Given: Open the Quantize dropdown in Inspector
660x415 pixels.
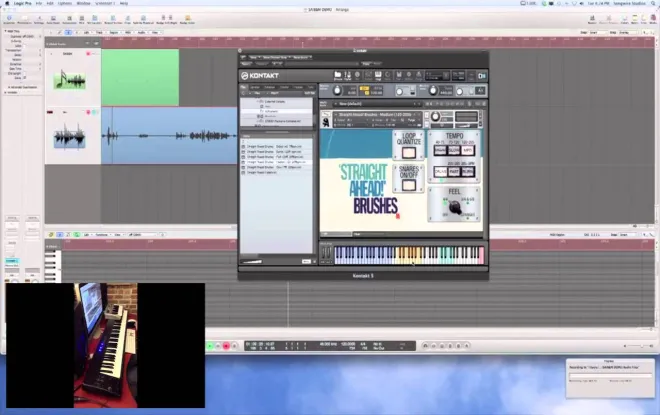Looking at the screenshot, I should [x=25, y=37].
